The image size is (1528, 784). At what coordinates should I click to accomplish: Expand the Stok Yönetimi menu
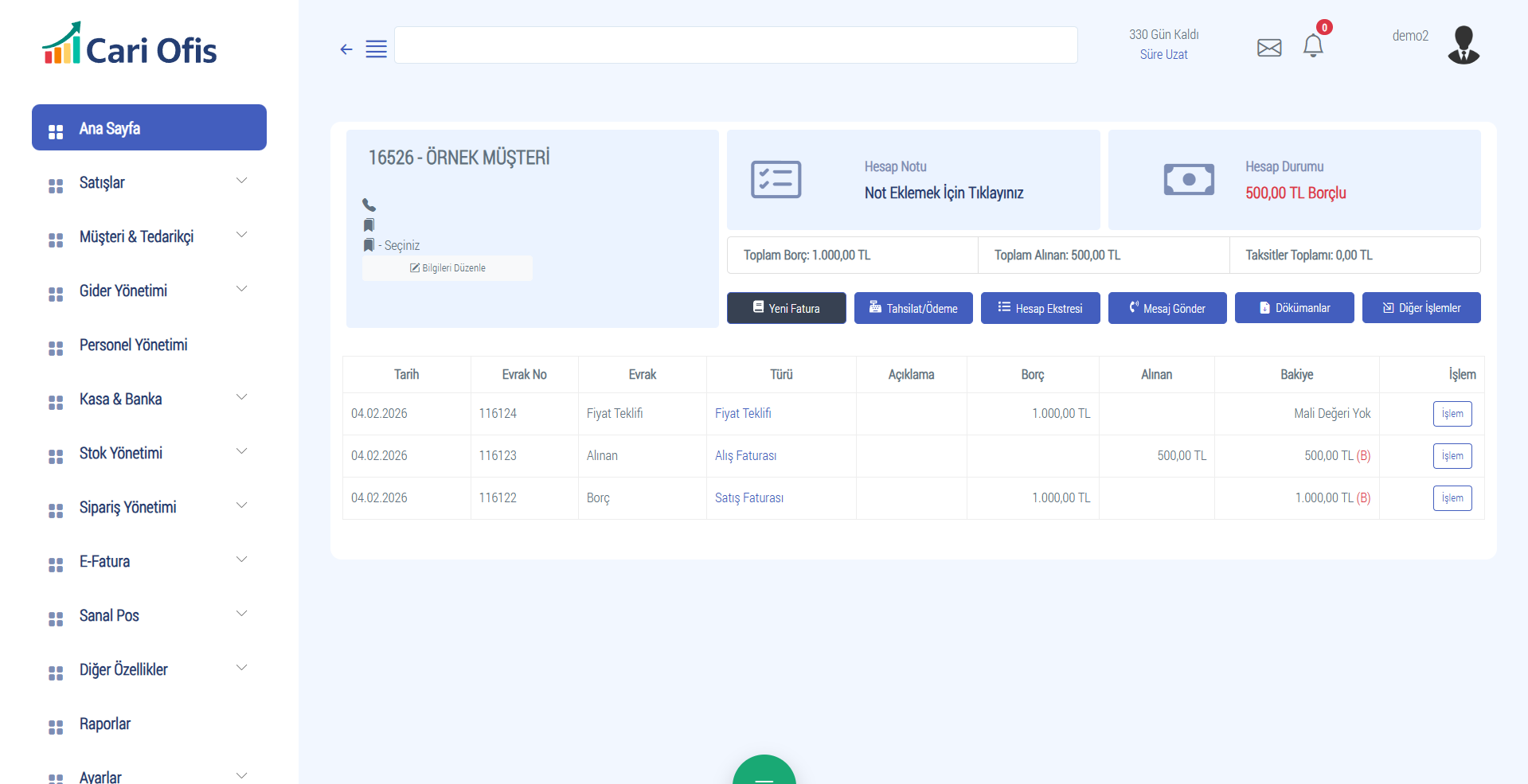tap(149, 454)
